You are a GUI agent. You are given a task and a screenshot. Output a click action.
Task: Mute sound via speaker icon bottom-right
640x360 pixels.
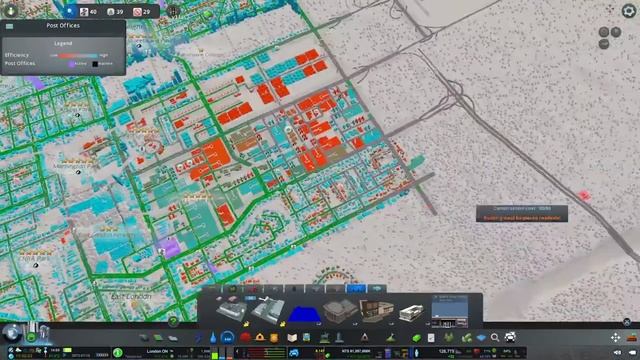pyautogui.click(x=617, y=353)
